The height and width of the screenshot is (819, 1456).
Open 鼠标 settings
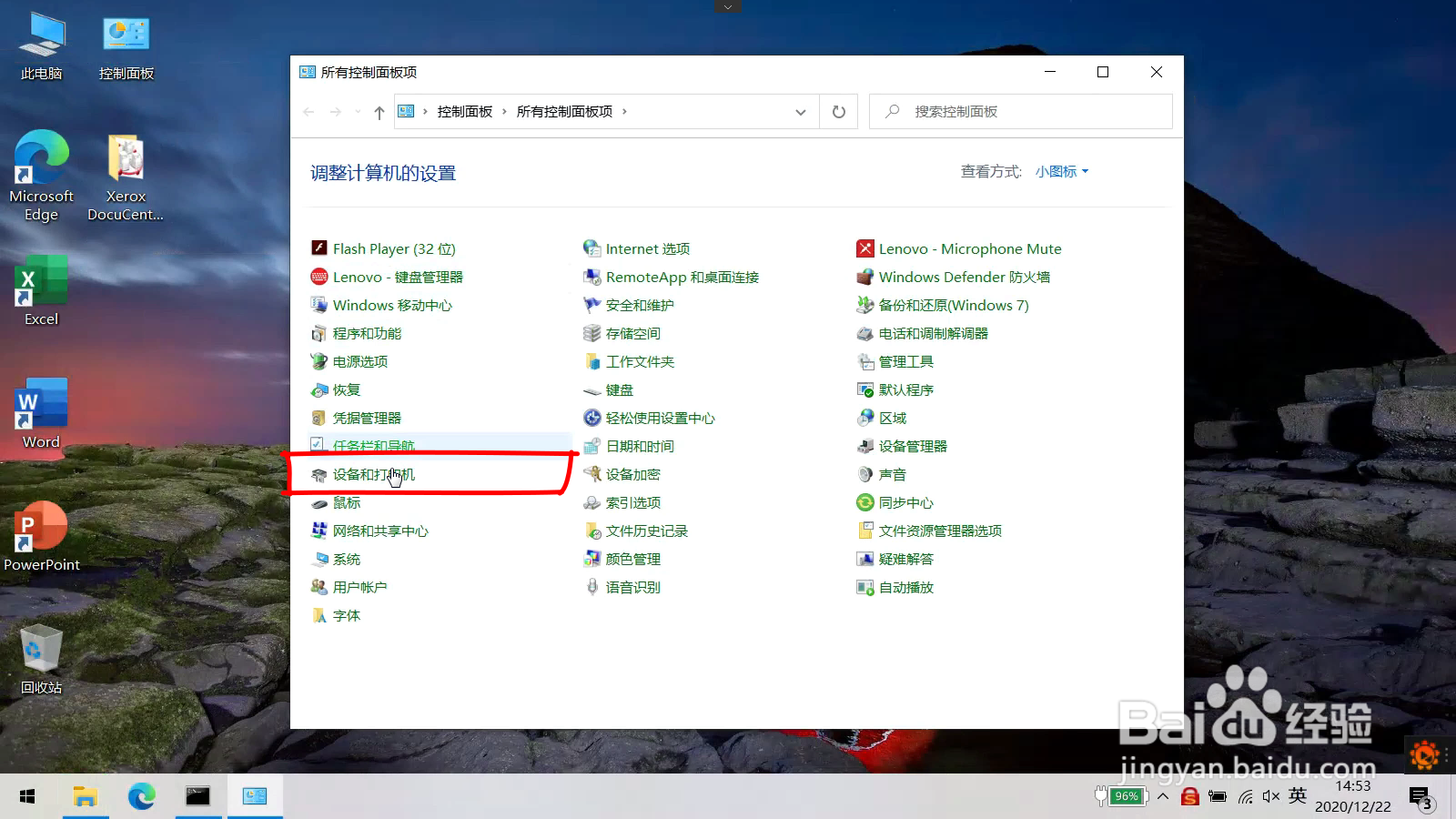click(x=347, y=501)
